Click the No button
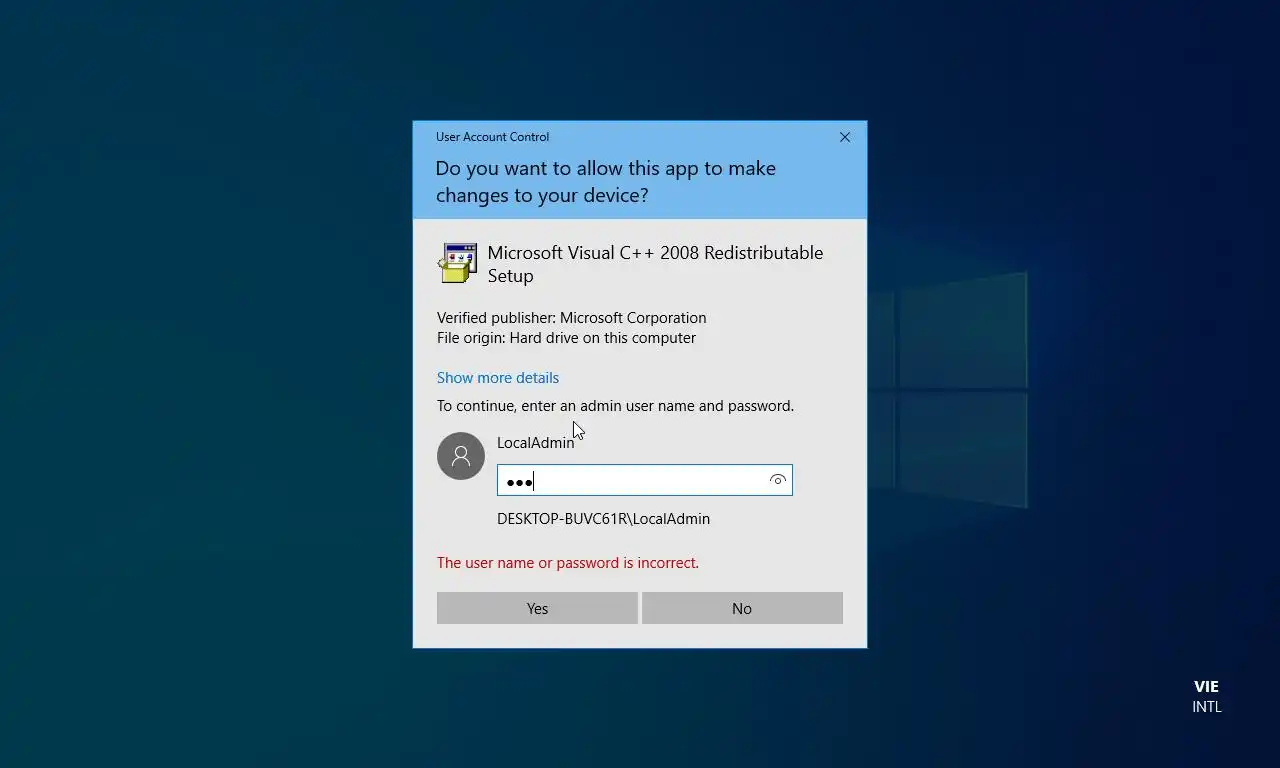1280x768 pixels. point(742,608)
